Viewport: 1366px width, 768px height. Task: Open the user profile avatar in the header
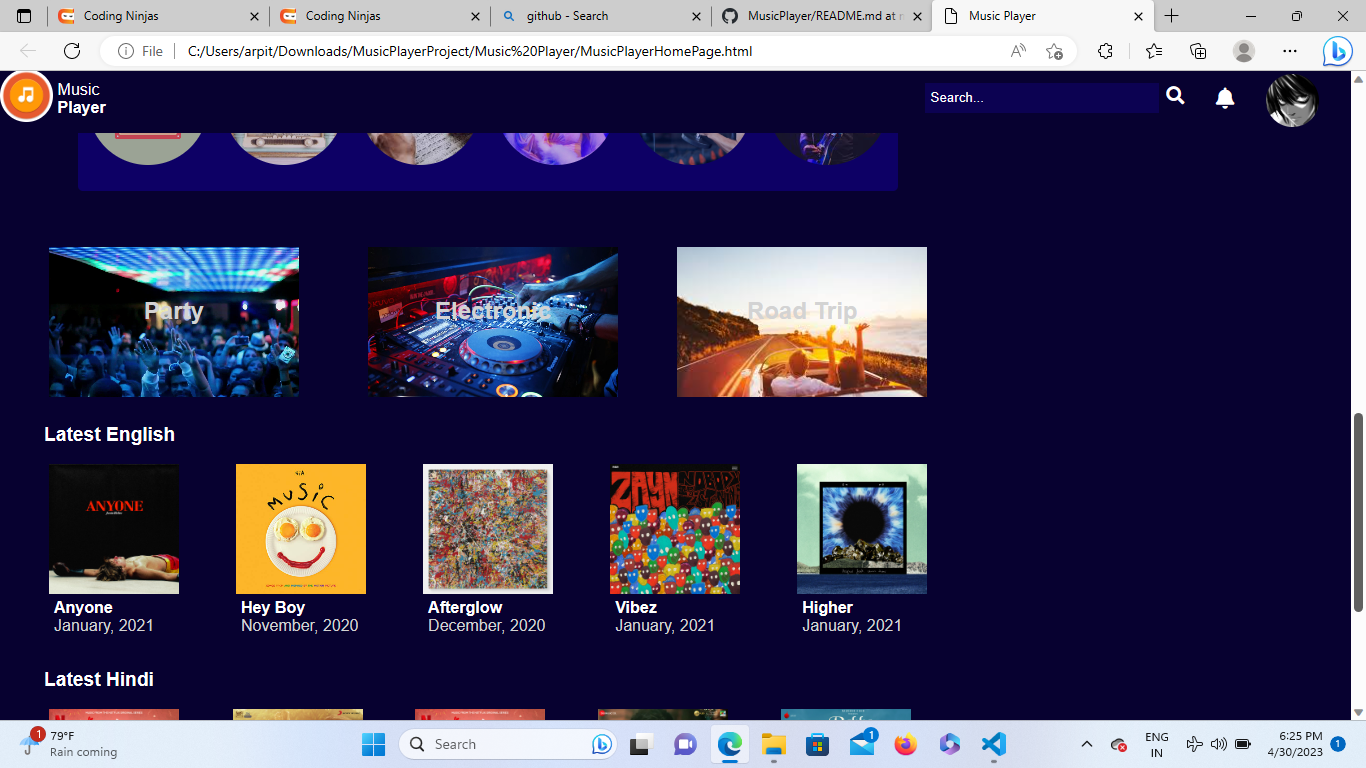(x=1291, y=100)
